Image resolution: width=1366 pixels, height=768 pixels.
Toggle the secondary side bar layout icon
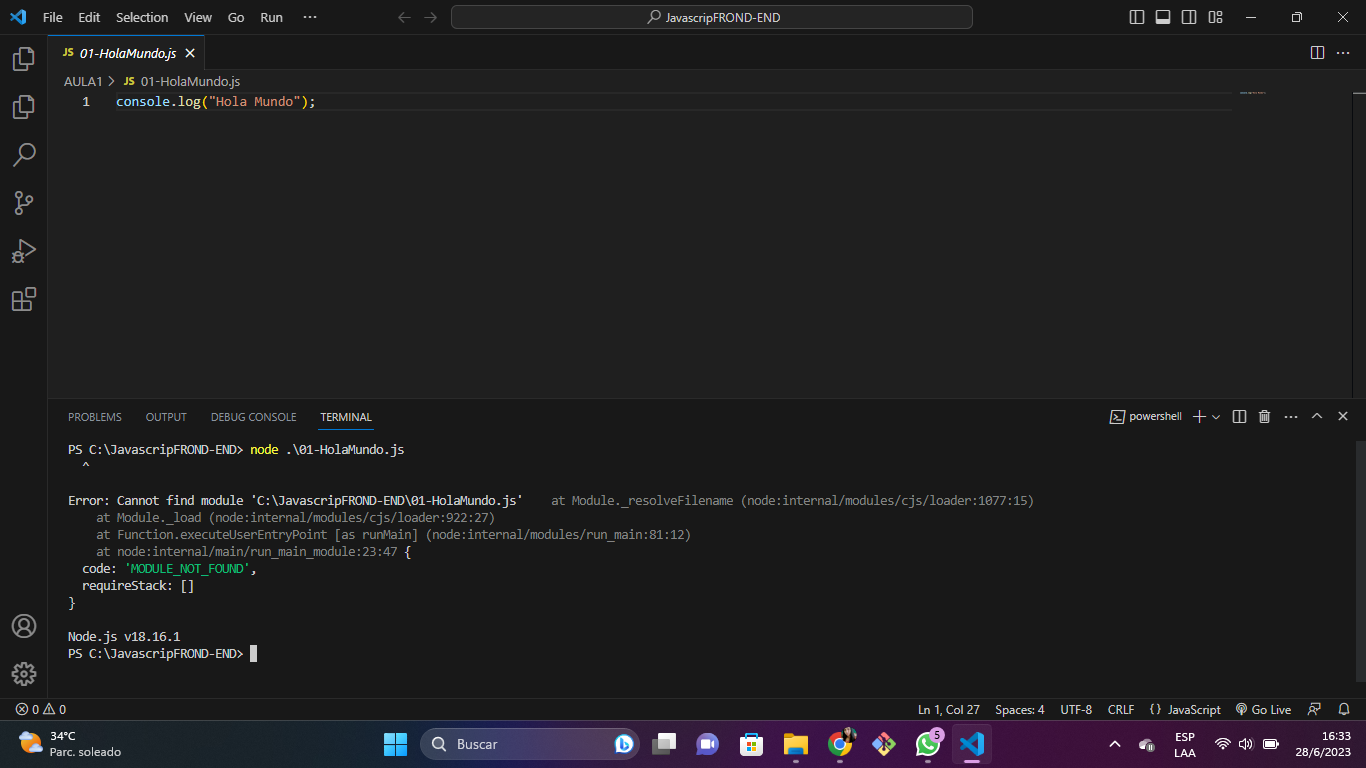[1189, 17]
